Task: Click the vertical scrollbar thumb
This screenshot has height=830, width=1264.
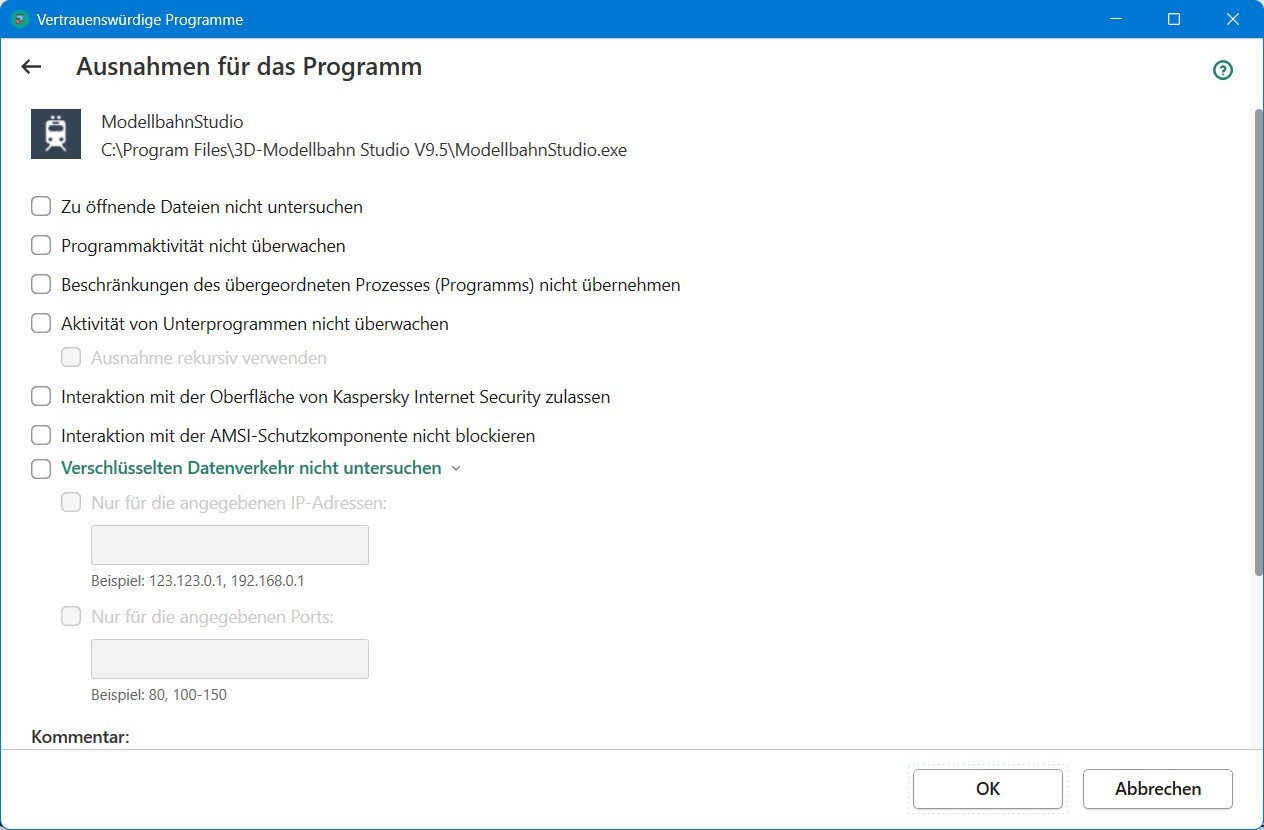Action: (x=1258, y=342)
